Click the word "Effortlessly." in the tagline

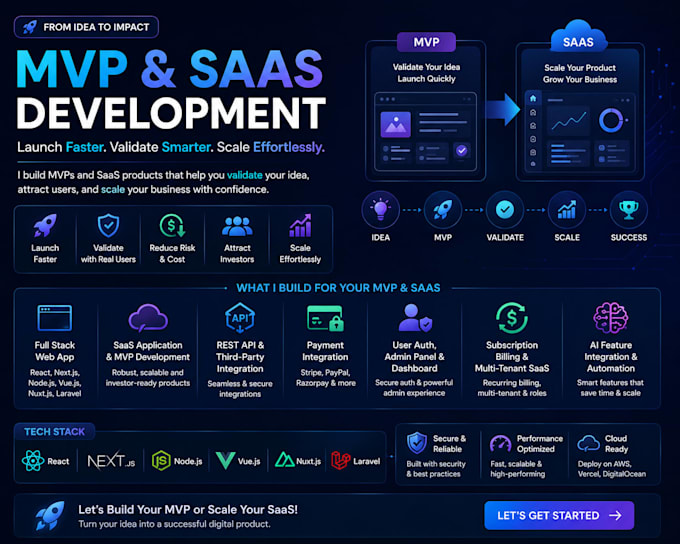[289, 147]
